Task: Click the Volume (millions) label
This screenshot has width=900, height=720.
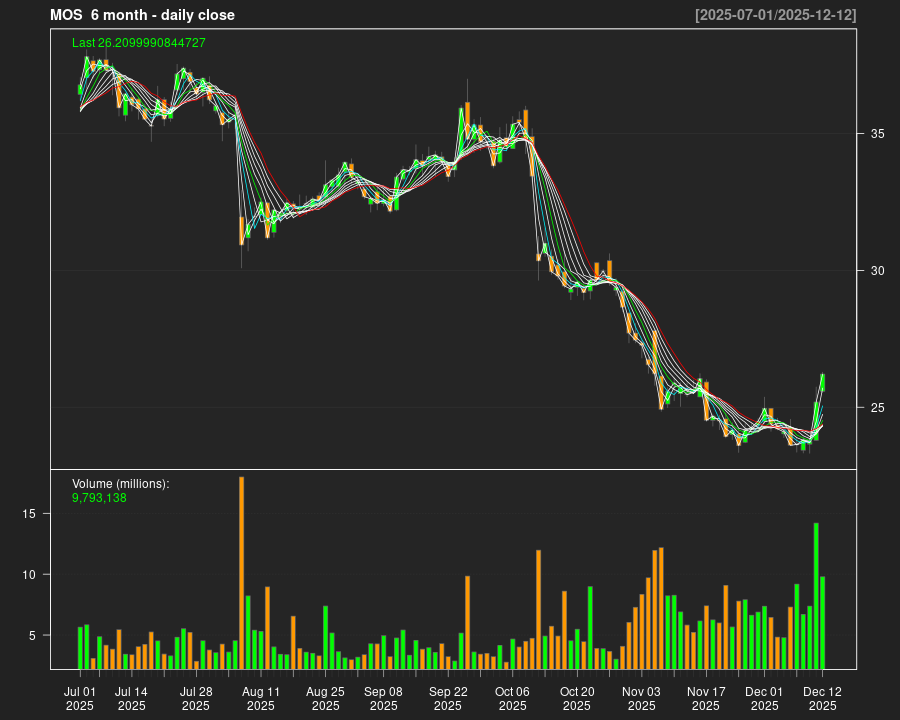Action: pos(121,484)
